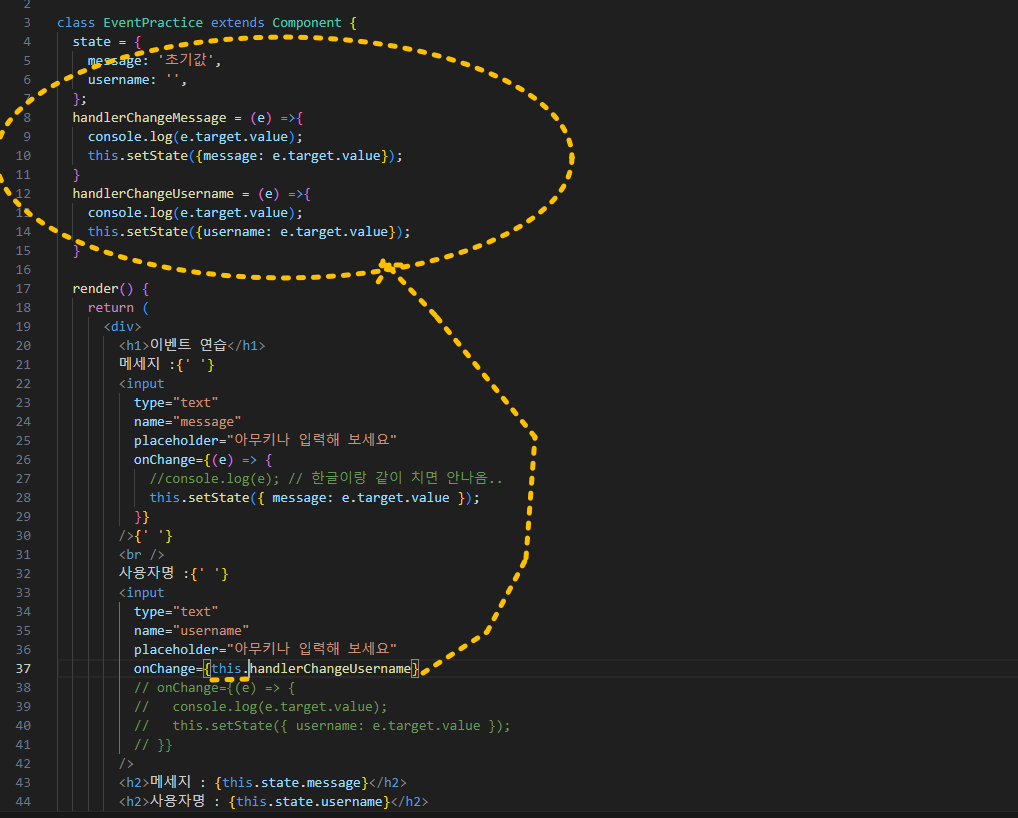Click type="text" attribute on line 23
This screenshot has height=818, width=1018.
point(176,403)
